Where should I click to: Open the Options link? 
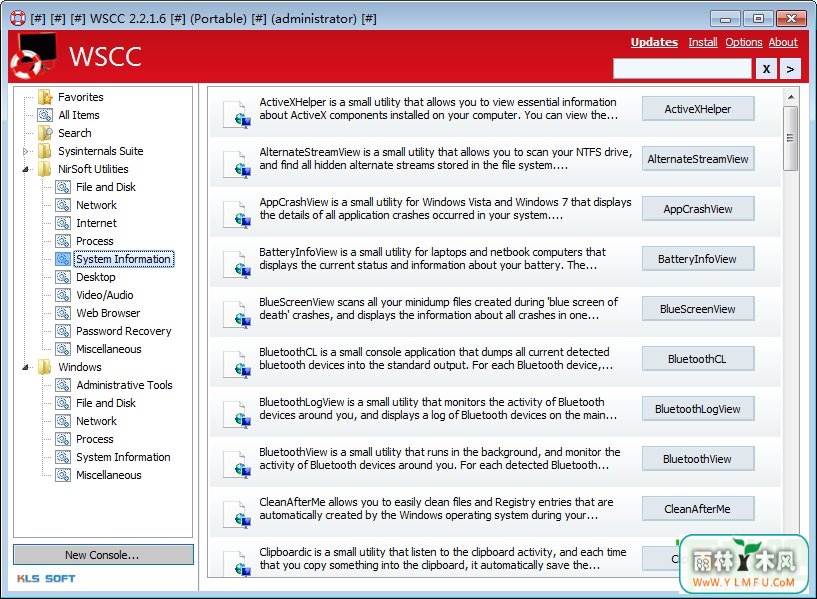[744, 42]
